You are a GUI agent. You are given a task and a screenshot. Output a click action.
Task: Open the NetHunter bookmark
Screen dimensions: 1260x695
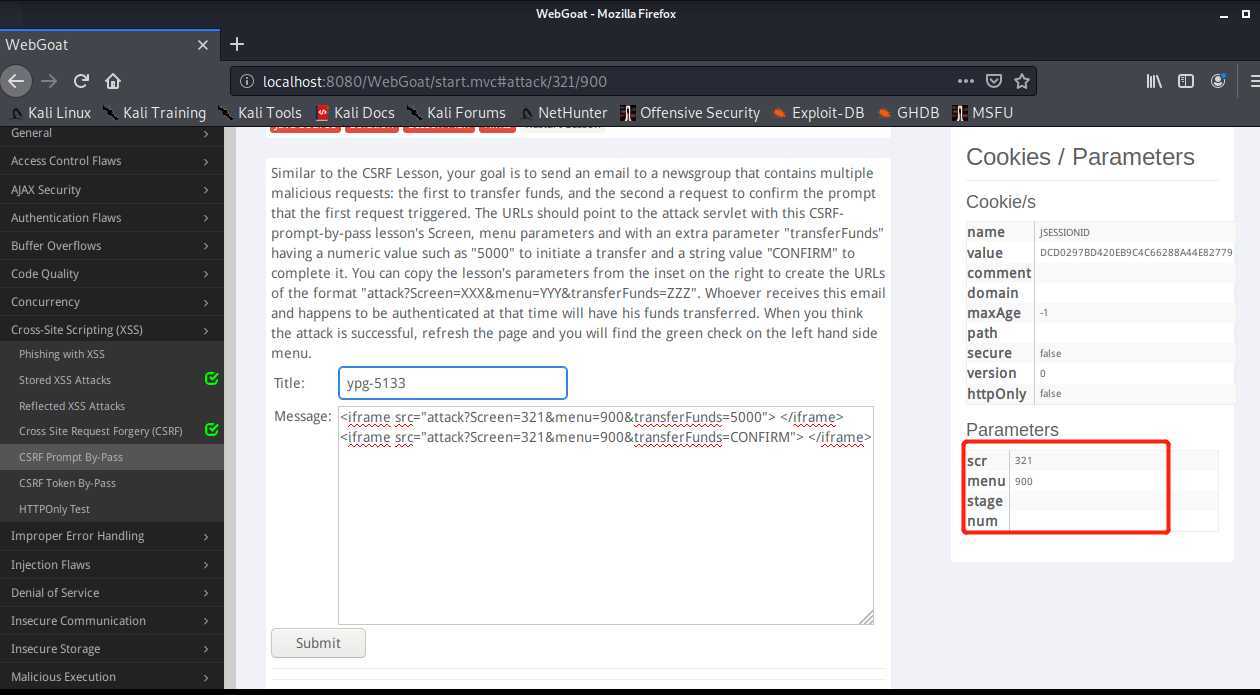coord(563,113)
